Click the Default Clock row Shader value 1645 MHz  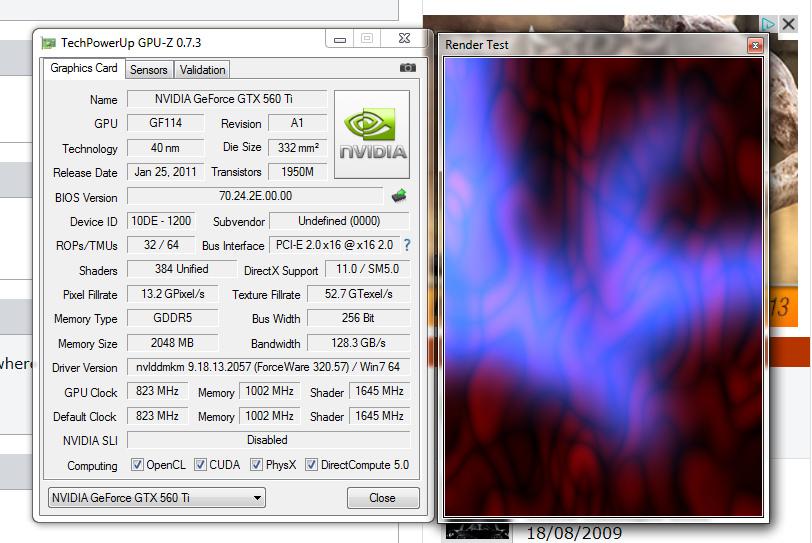[x=379, y=416]
